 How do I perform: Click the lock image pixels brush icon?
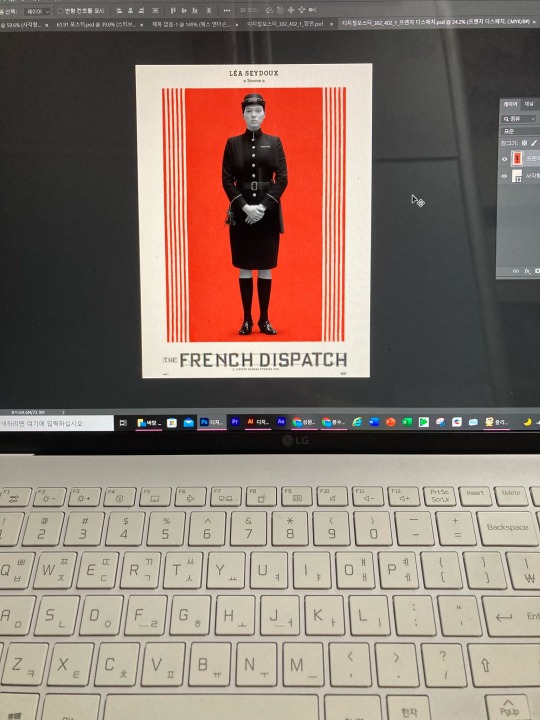pos(534,143)
